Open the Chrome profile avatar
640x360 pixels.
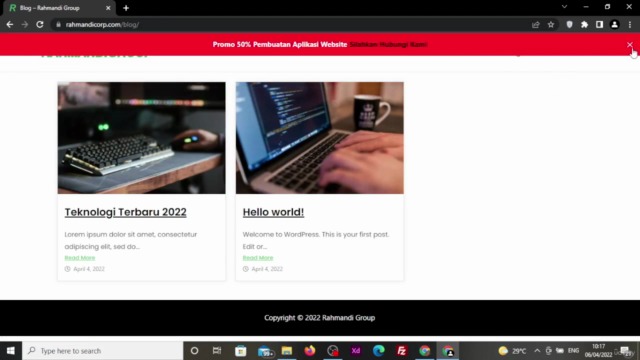[x=614, y=24]
